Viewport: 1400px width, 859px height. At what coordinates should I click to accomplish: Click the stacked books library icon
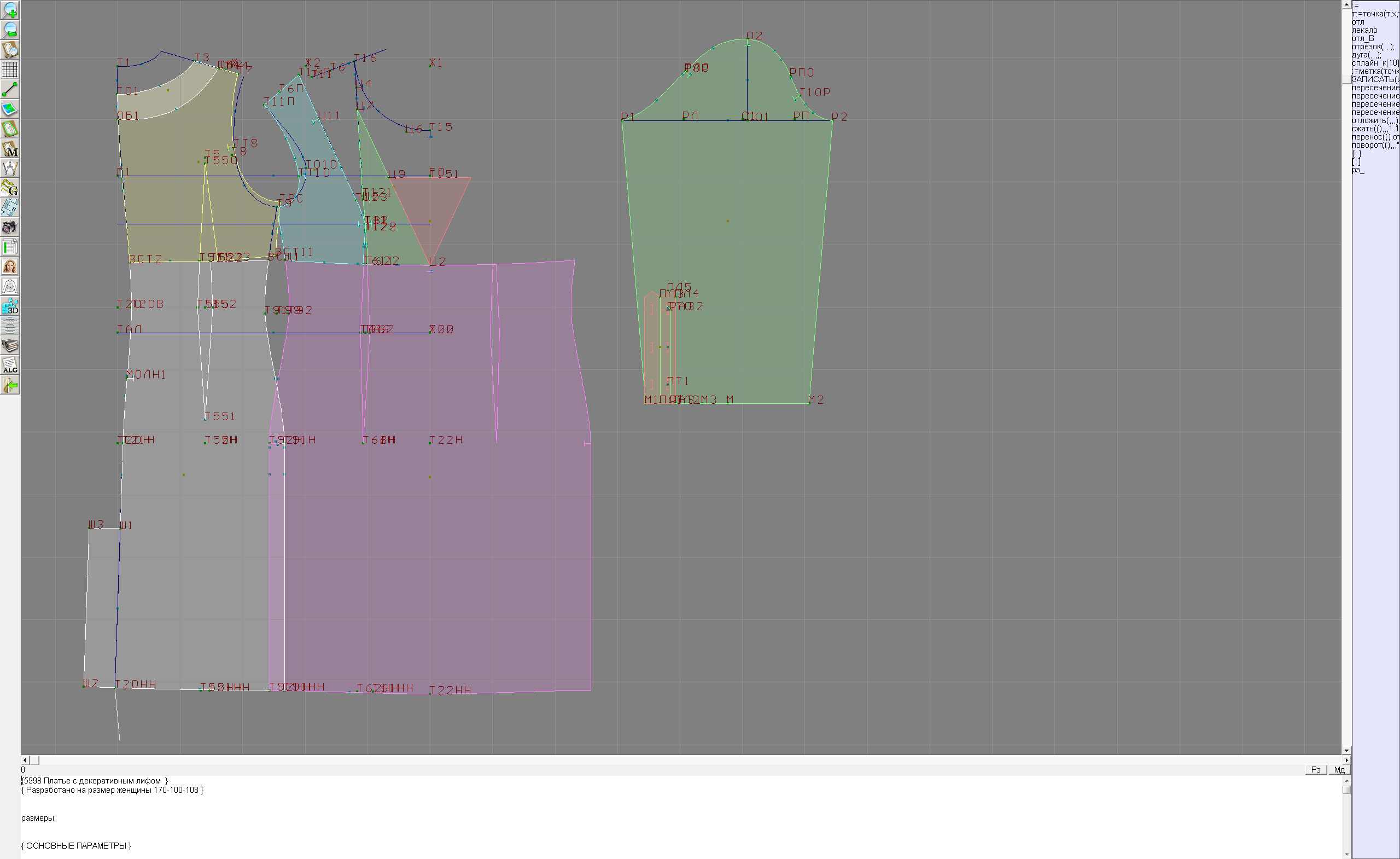pyautogui.click(x=10, y=345)
